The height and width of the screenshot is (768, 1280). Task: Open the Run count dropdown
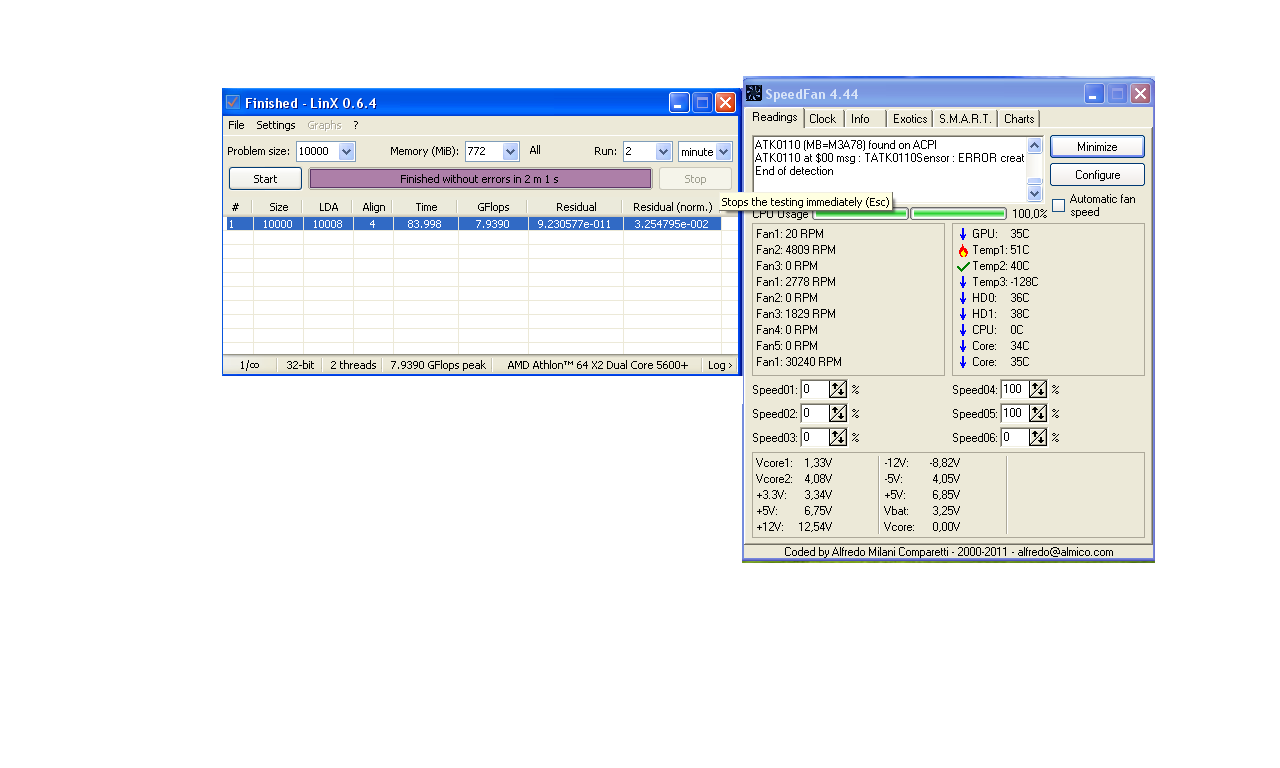[x=663, y=152]
